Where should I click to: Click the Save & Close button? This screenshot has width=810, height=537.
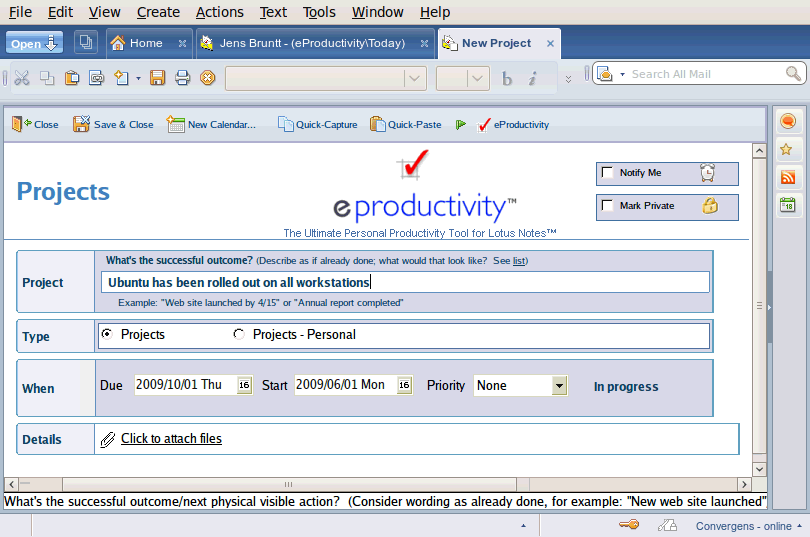point(113,124)
